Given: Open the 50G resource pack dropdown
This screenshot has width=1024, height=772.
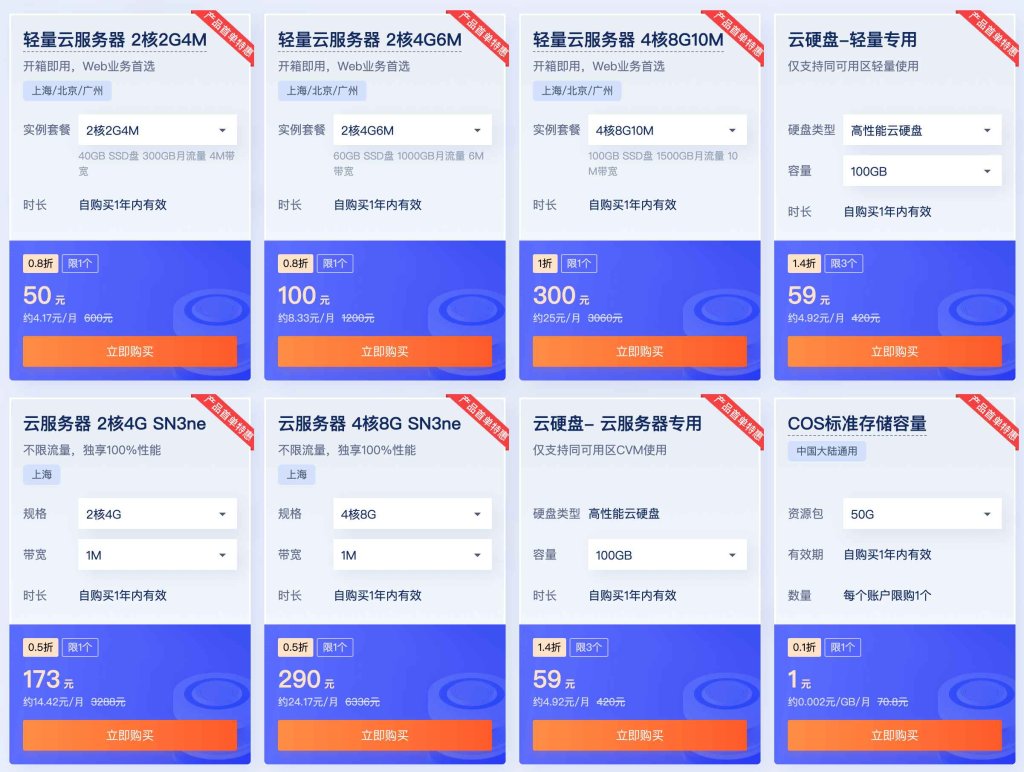Looking at the screenshot, I should click(922, 514).
